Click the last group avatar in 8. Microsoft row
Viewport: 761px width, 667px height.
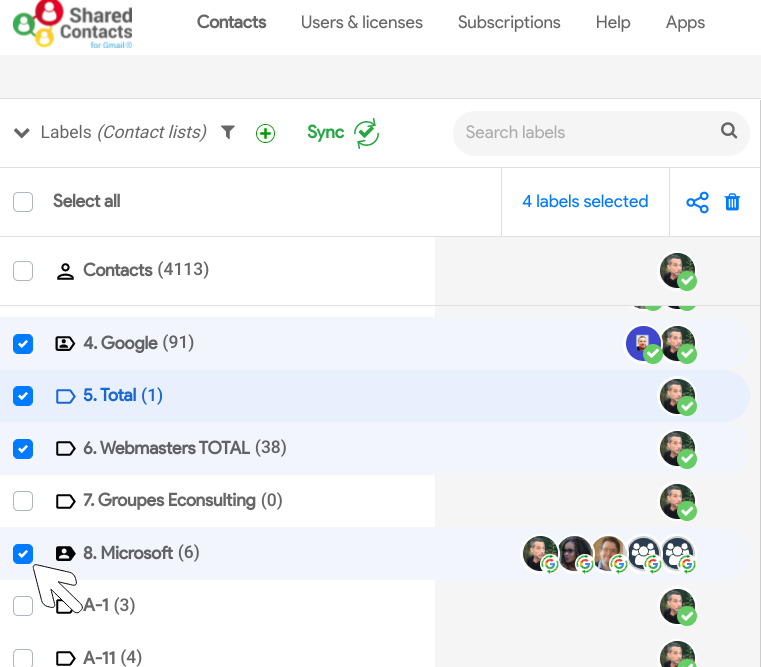(x=678, y=554)
